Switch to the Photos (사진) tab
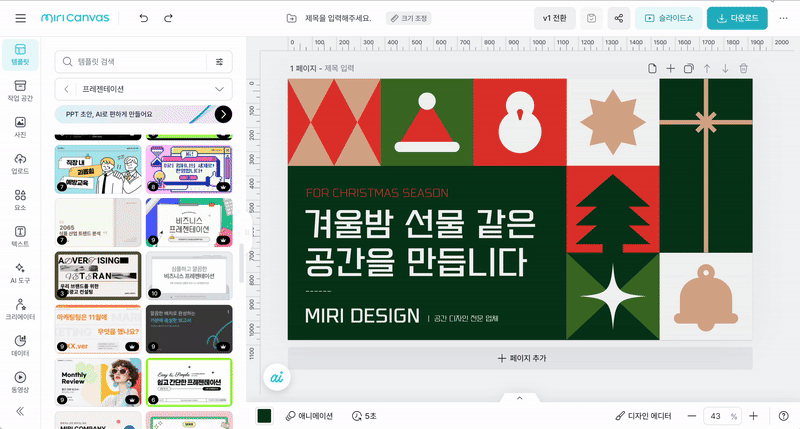The width and height of the screenshot is (800, 429). (20, 126)
